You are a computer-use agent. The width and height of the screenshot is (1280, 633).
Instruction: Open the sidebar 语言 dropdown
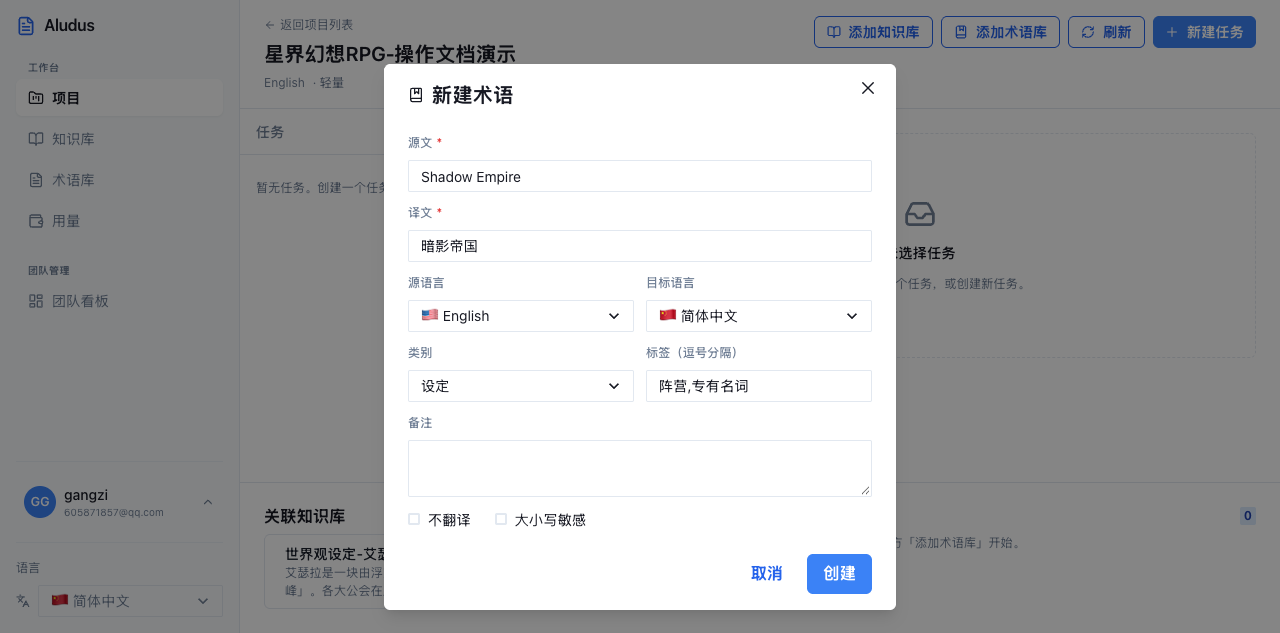pyautogui.click(x=130, y=601)
